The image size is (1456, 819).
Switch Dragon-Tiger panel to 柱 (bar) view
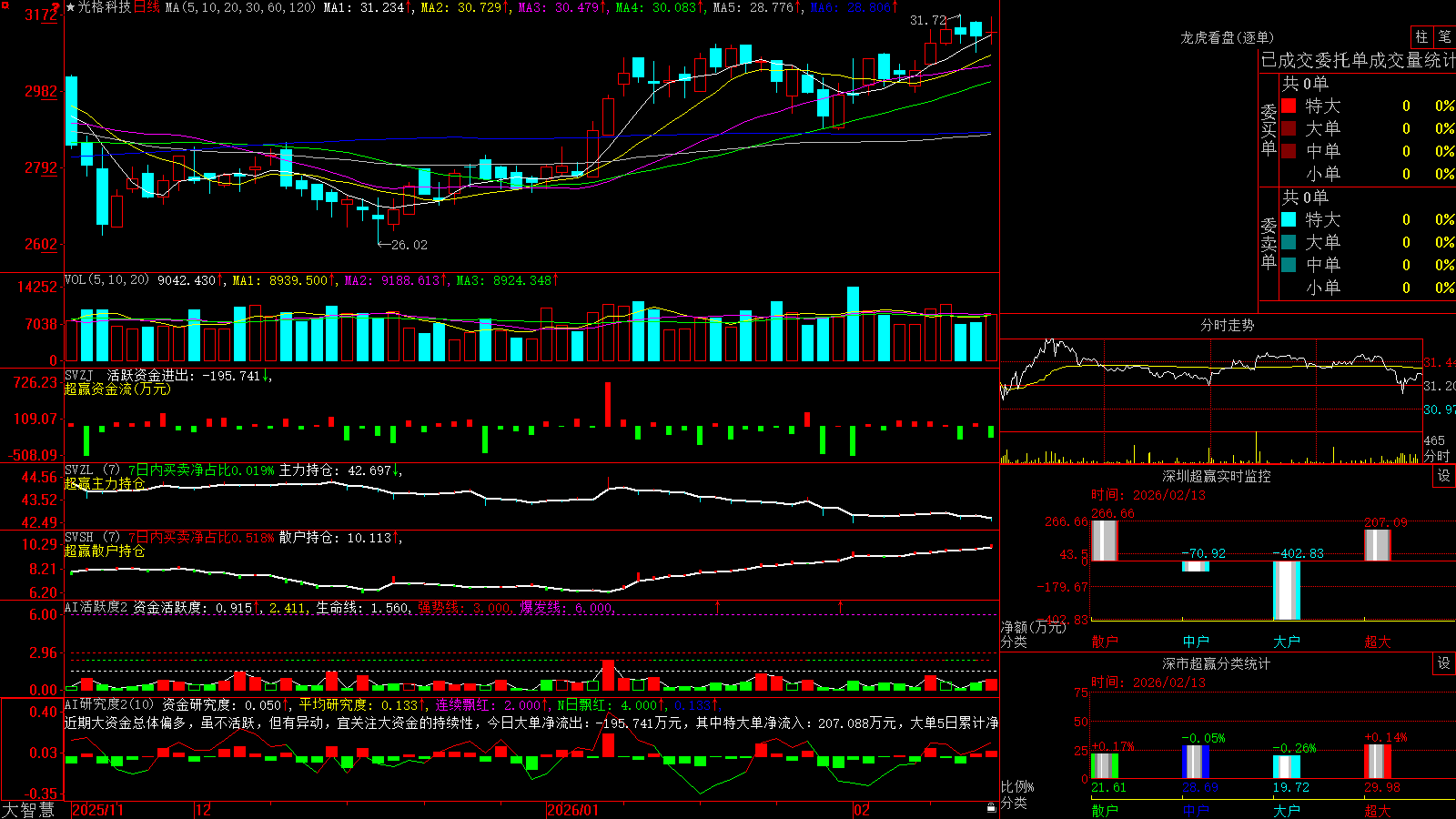[x=1421, y=36]
